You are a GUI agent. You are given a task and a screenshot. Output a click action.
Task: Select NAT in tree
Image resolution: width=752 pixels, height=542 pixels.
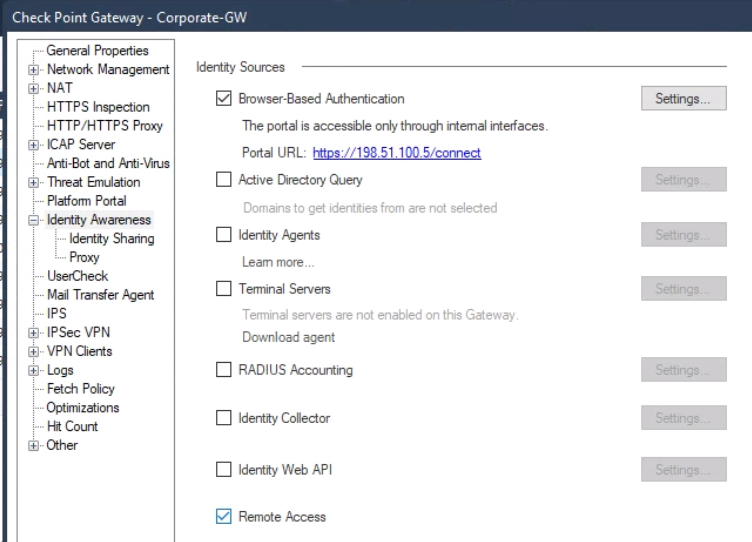tap(59, 88)
